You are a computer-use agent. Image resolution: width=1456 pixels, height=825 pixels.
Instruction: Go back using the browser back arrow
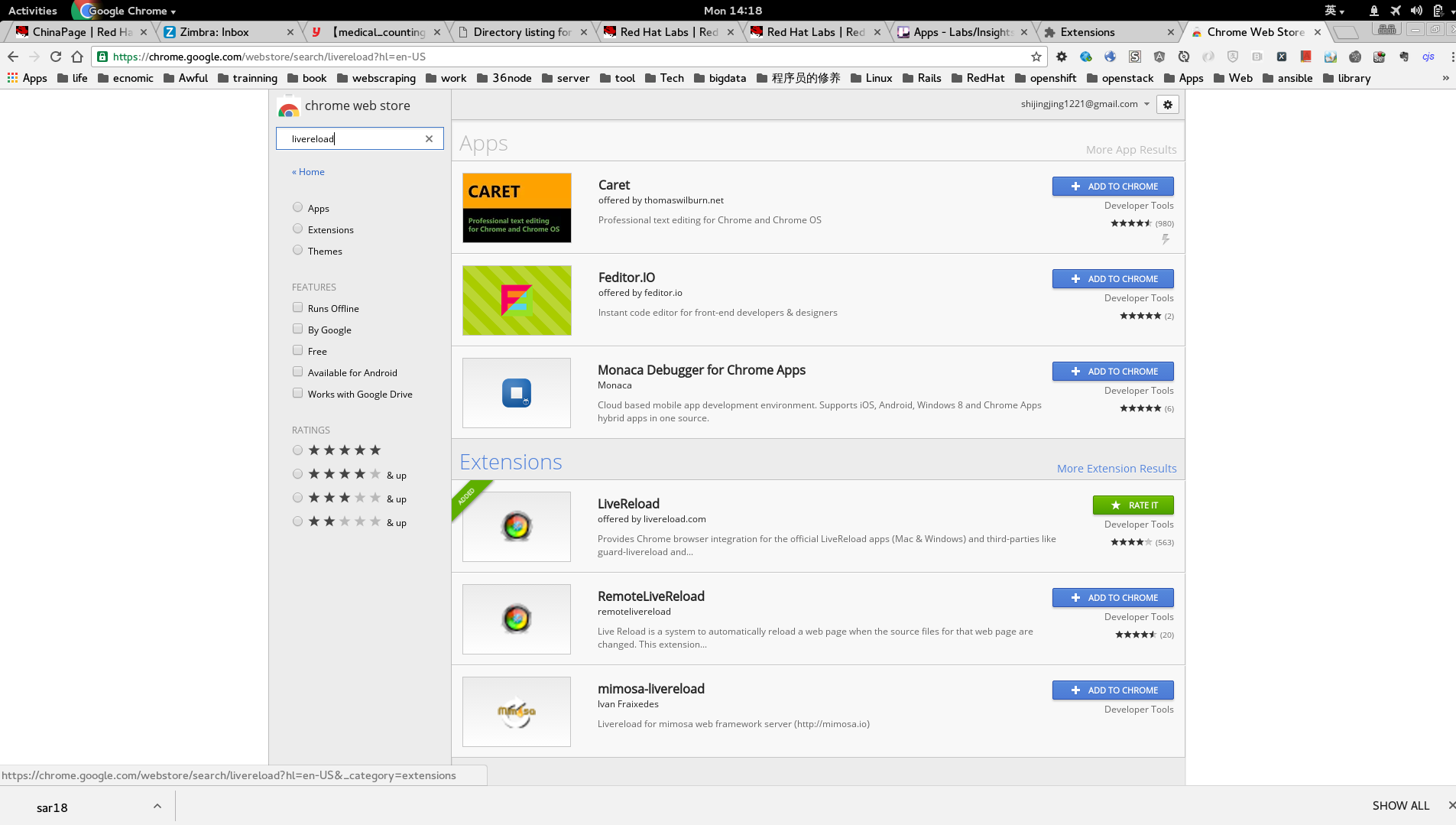[x=13, y=57]
